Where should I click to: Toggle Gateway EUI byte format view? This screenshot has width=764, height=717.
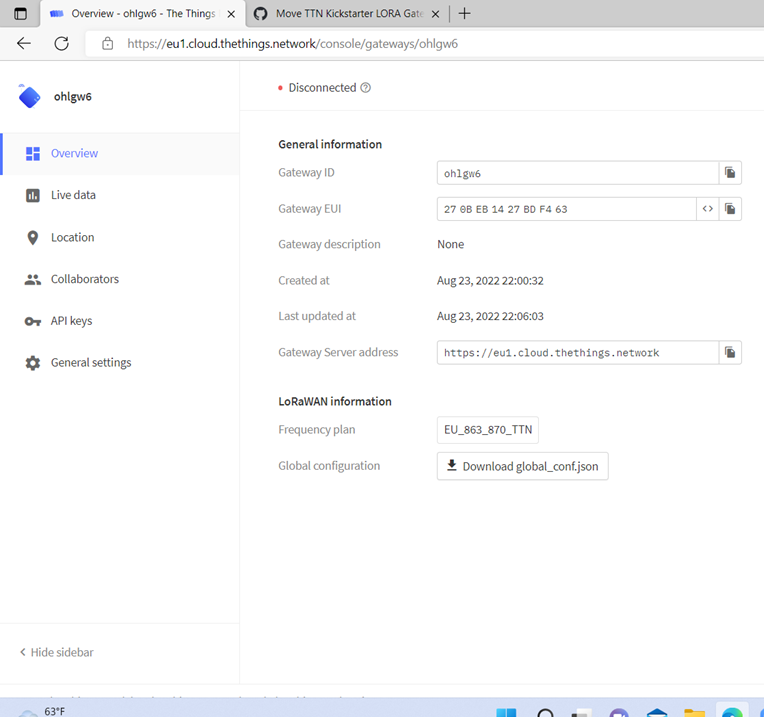[707, 209]
